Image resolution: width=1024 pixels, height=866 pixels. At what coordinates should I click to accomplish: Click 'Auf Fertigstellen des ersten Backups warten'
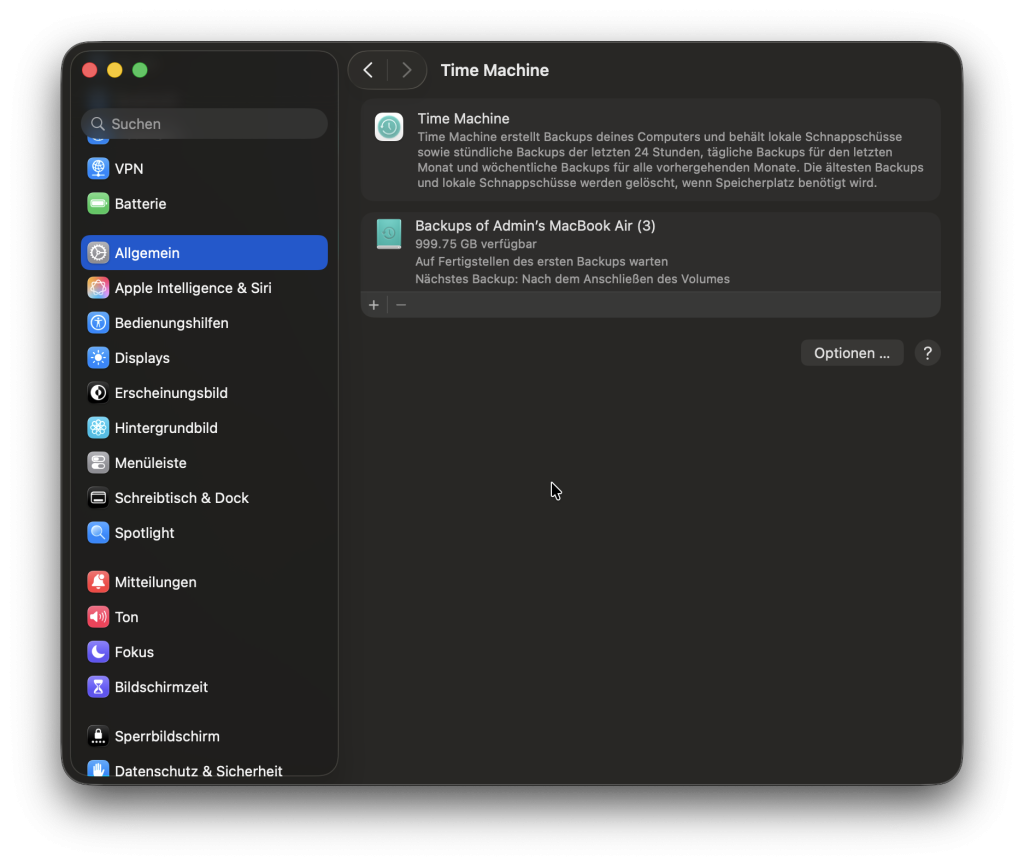click(x=541, y=261)
